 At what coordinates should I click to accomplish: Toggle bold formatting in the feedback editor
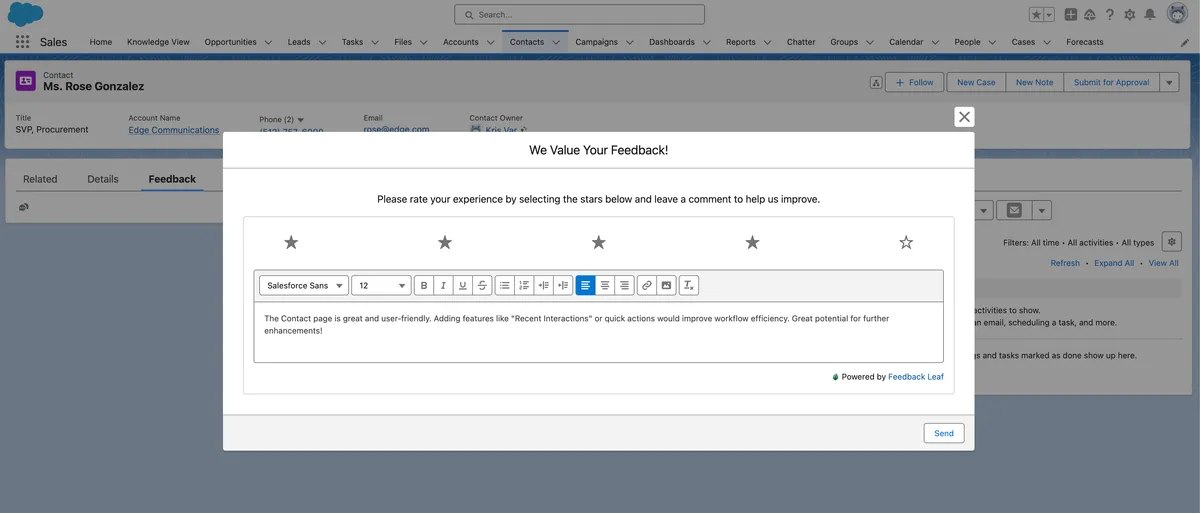(x=424, y=285)
